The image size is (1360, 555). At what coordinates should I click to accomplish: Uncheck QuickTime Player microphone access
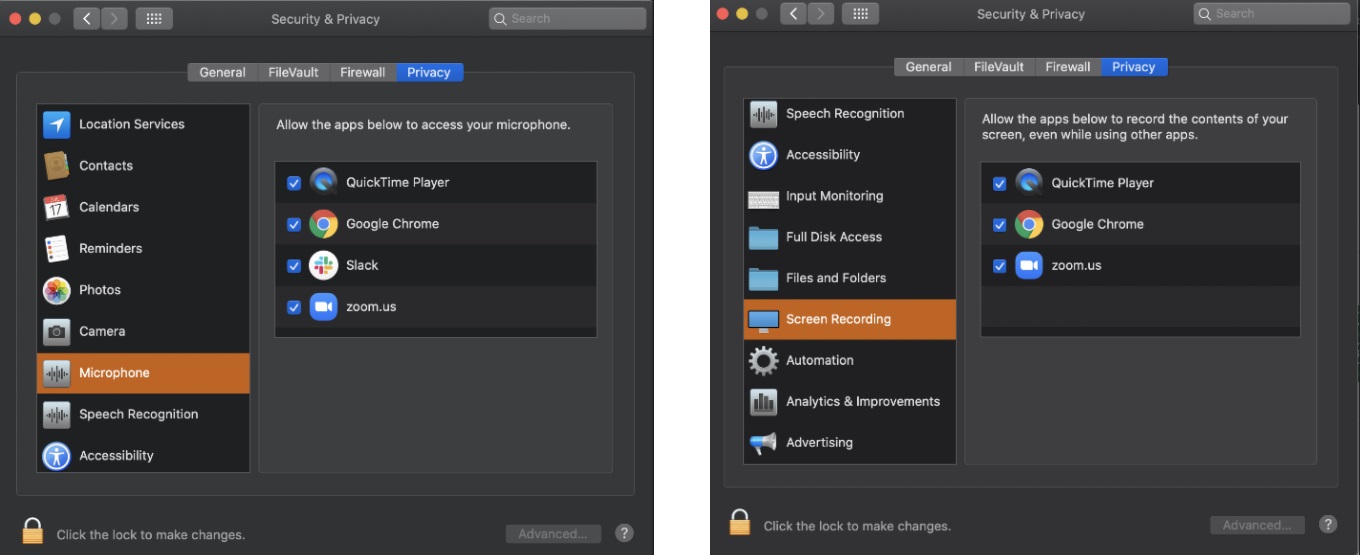[x=294, y=183]
